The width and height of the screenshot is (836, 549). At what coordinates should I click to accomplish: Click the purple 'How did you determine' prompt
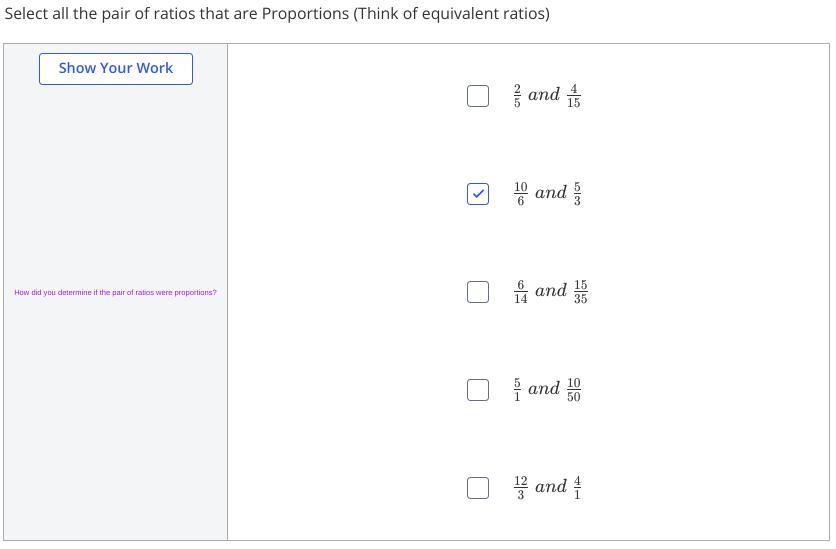115,293
